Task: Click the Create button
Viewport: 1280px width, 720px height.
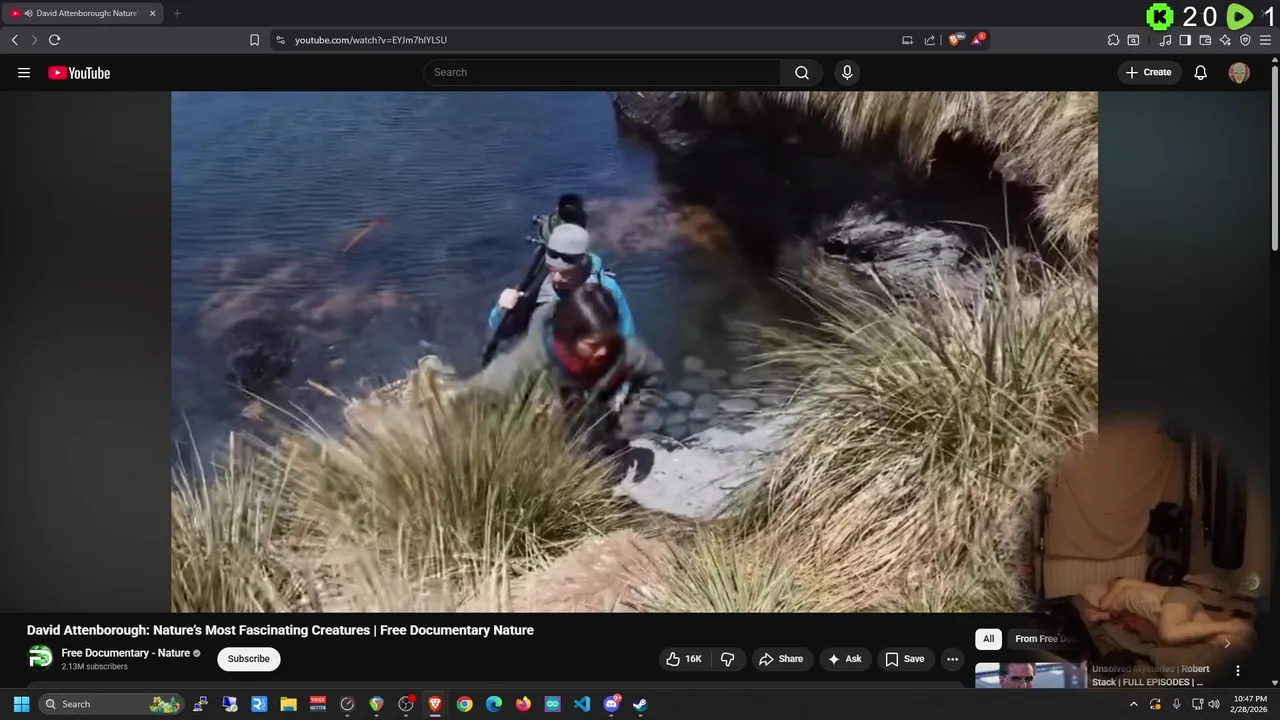Action: [1148, 72]
